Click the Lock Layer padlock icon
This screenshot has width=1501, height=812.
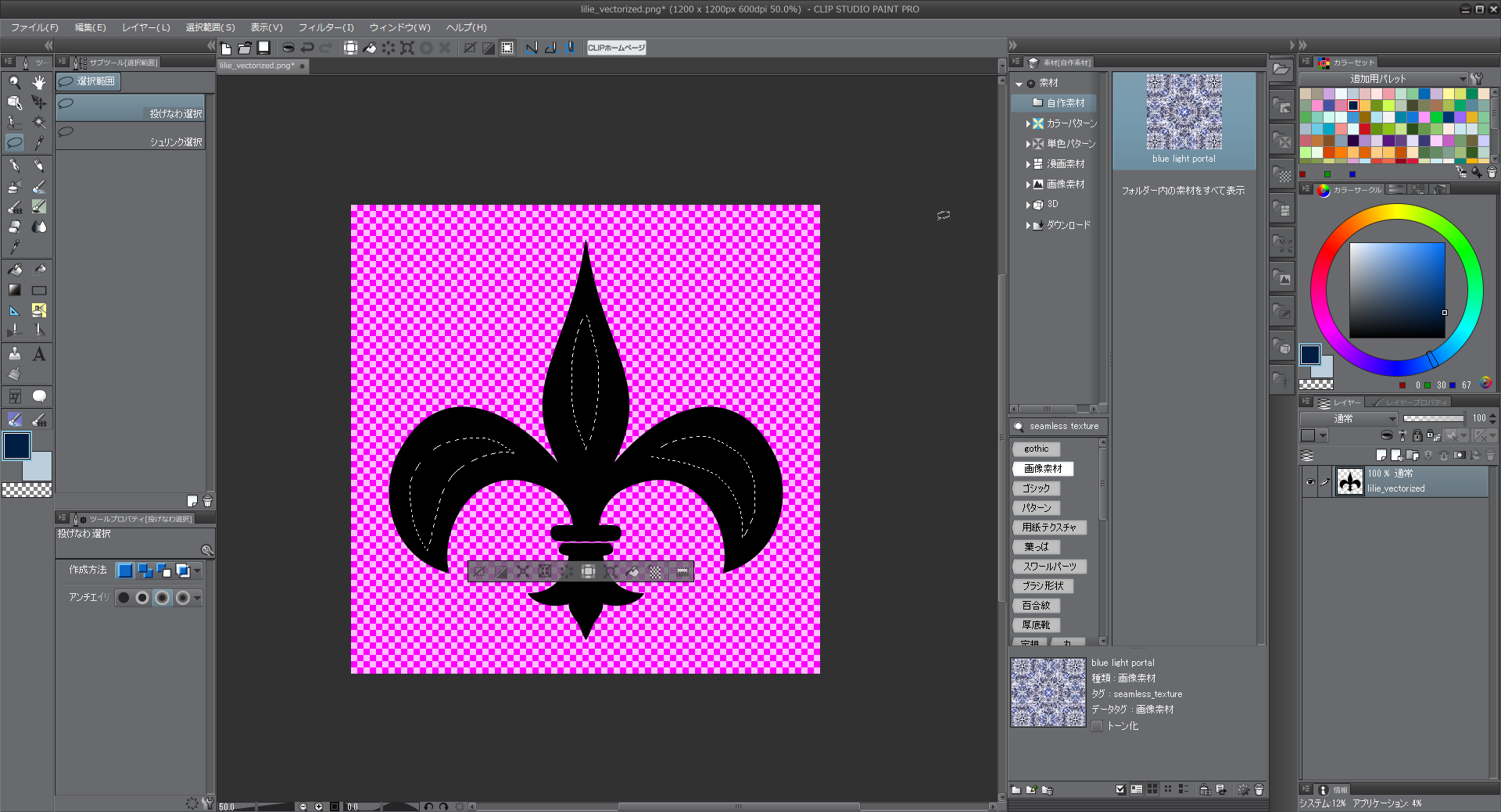pyautogui.click(x=1417, y=436)
